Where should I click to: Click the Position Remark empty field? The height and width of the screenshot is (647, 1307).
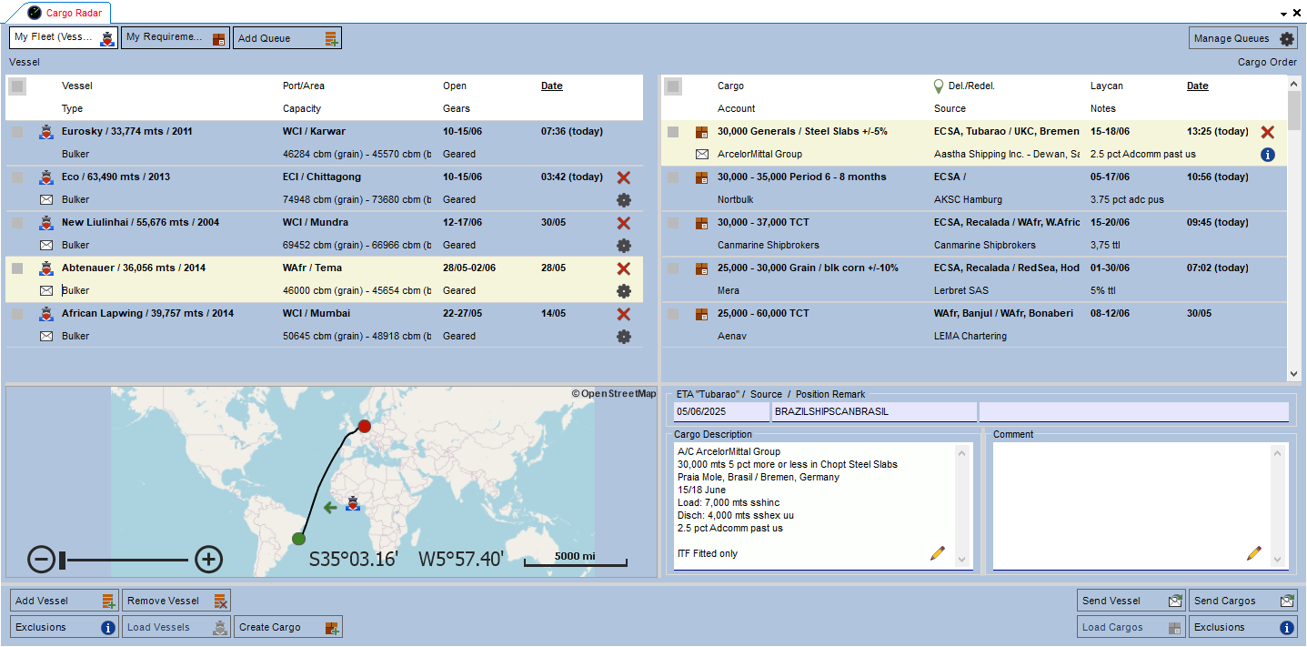(1134, 411)
